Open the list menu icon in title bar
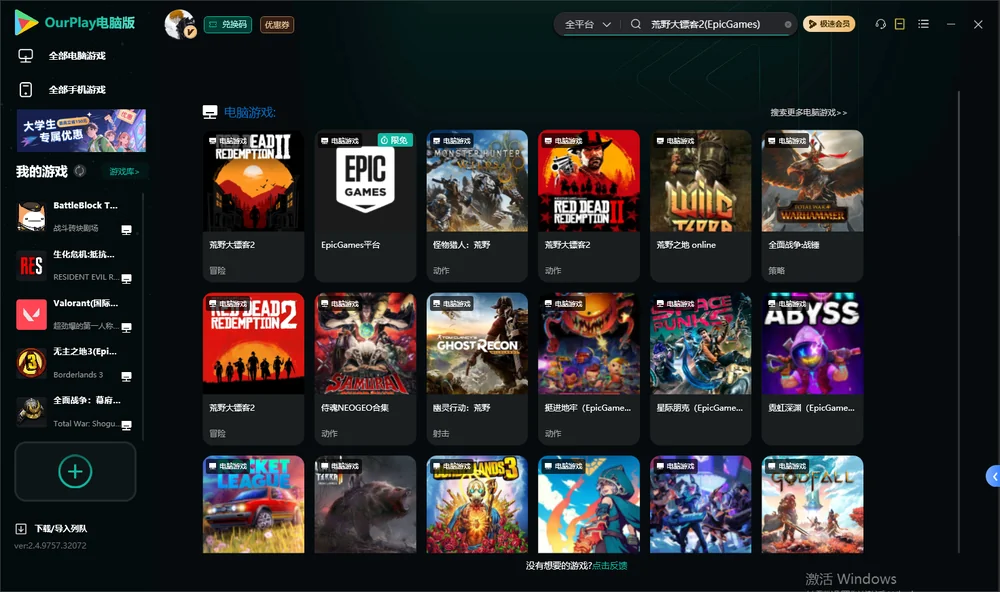Viewport: 1000px width, 592px height. [x=923, y=24]
